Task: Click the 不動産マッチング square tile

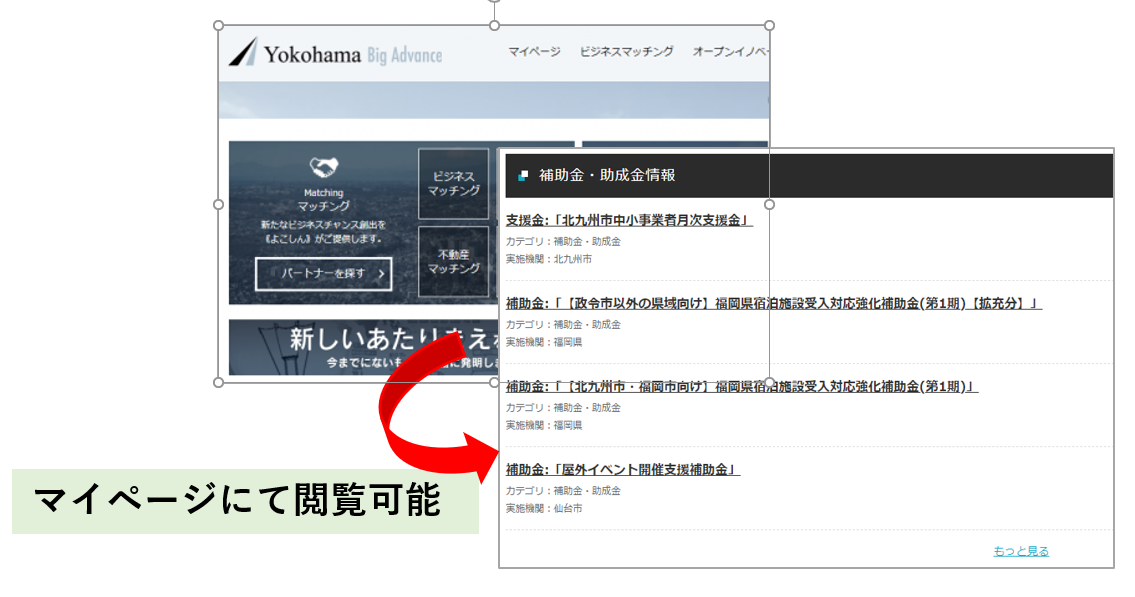Action: (x=453, y=261)
